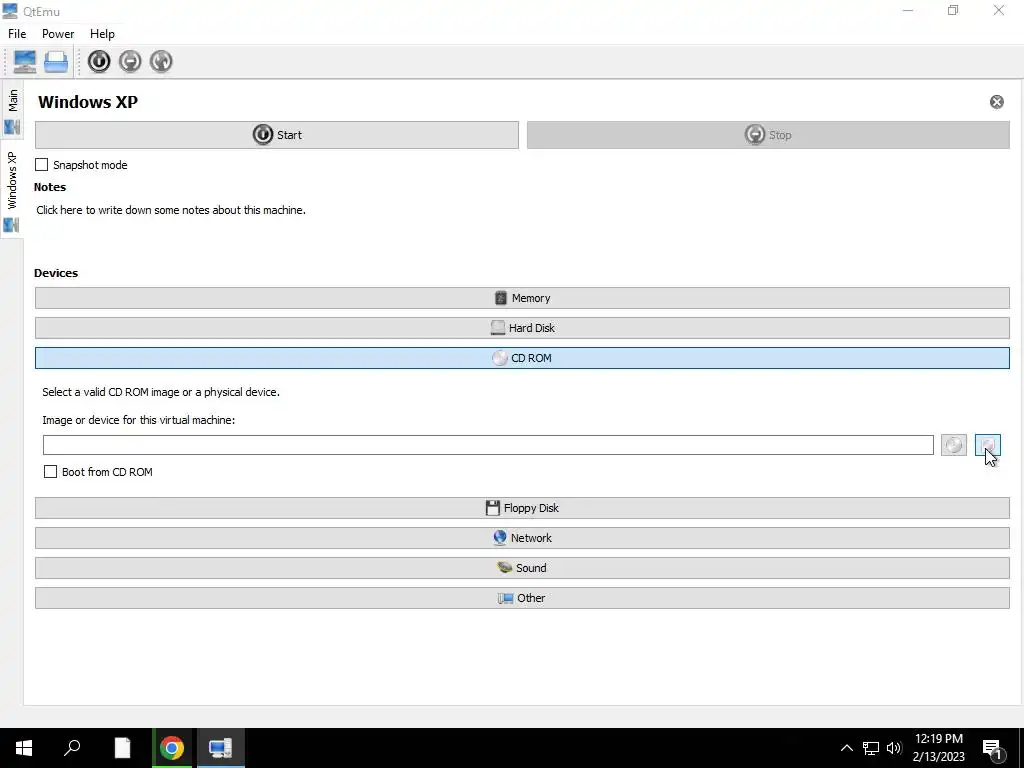Click the 'Windows XP' machine title heading
This screenshot has width=1024, height=768.
[x=88, y=102]
